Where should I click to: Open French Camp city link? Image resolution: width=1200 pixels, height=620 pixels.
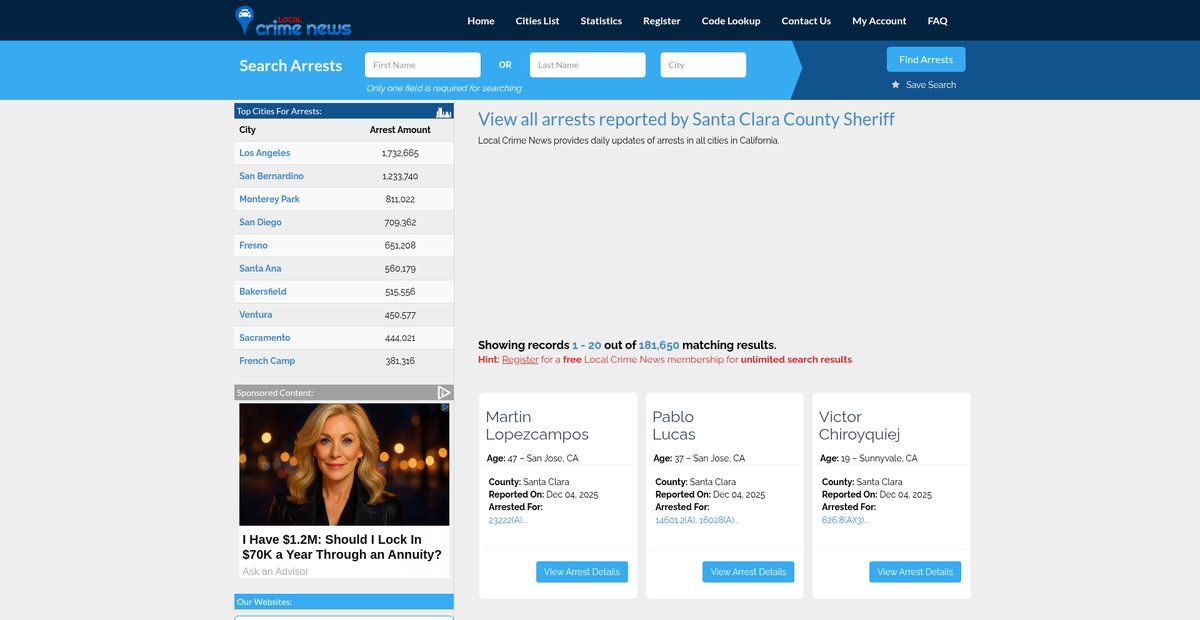coord(267,361)
